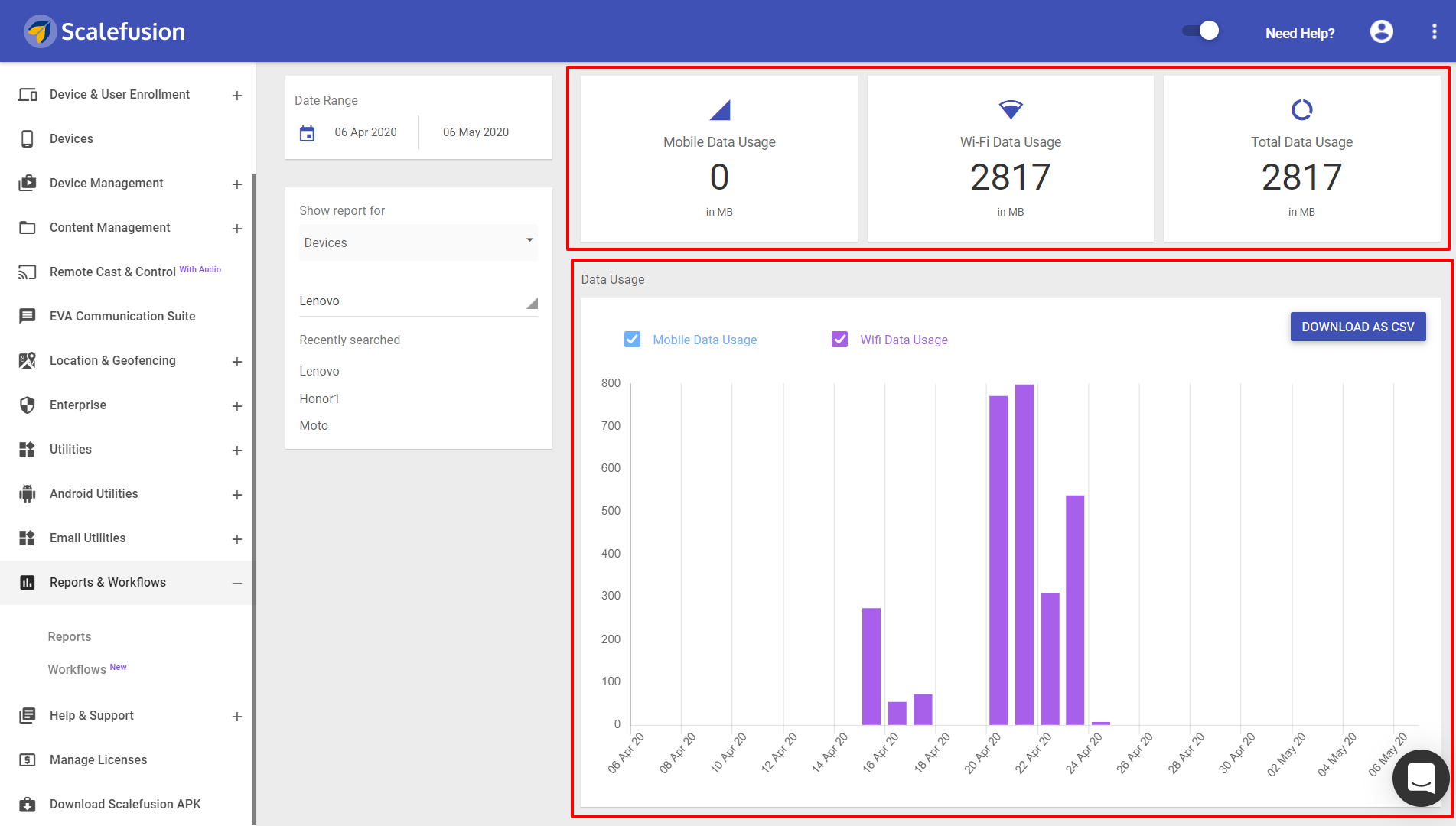1456x826 pixels.
Task: Expand the Utilities section
Action: 237,450
